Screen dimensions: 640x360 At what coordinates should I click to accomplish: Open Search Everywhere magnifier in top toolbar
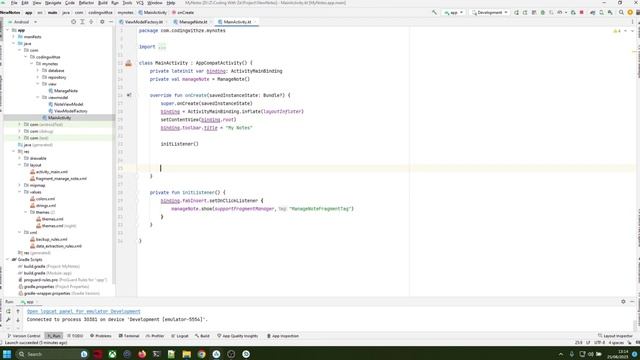pos(621,12)
